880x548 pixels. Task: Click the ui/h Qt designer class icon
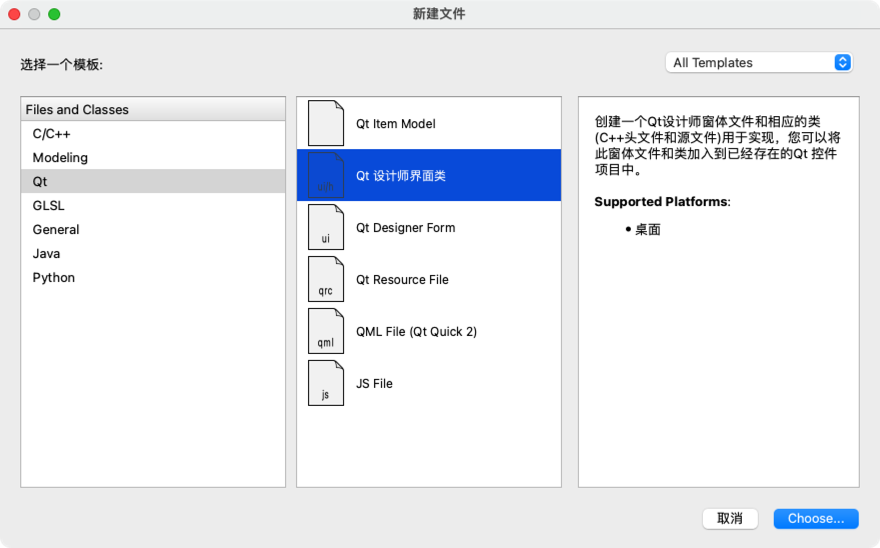coord(326,175)
